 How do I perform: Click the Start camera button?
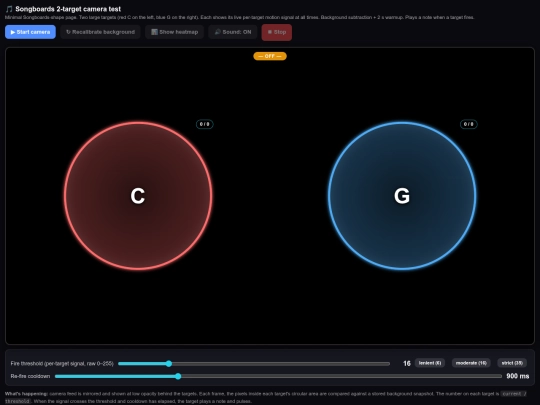coord(30,32)
